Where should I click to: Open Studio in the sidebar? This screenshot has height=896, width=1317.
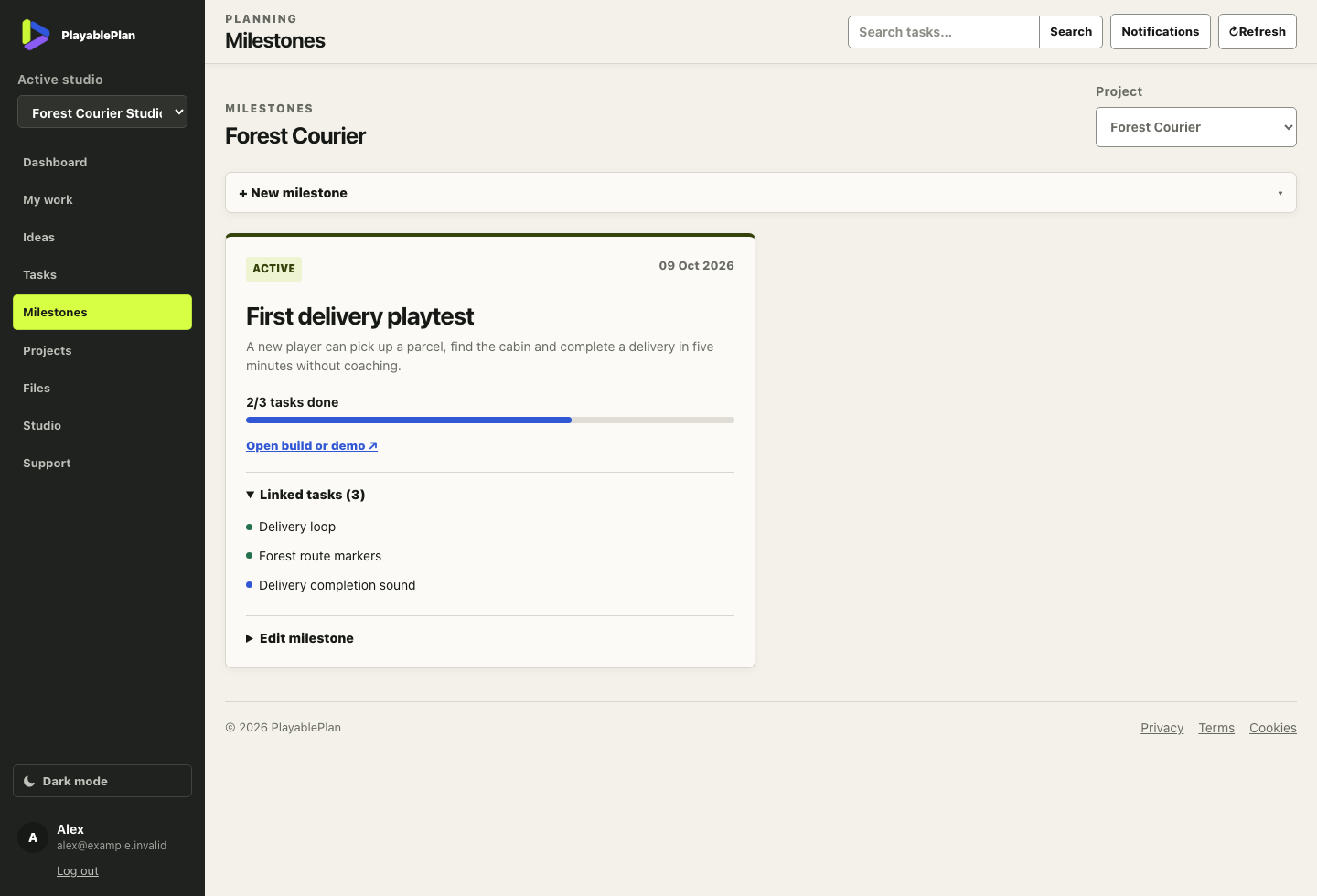102,425
